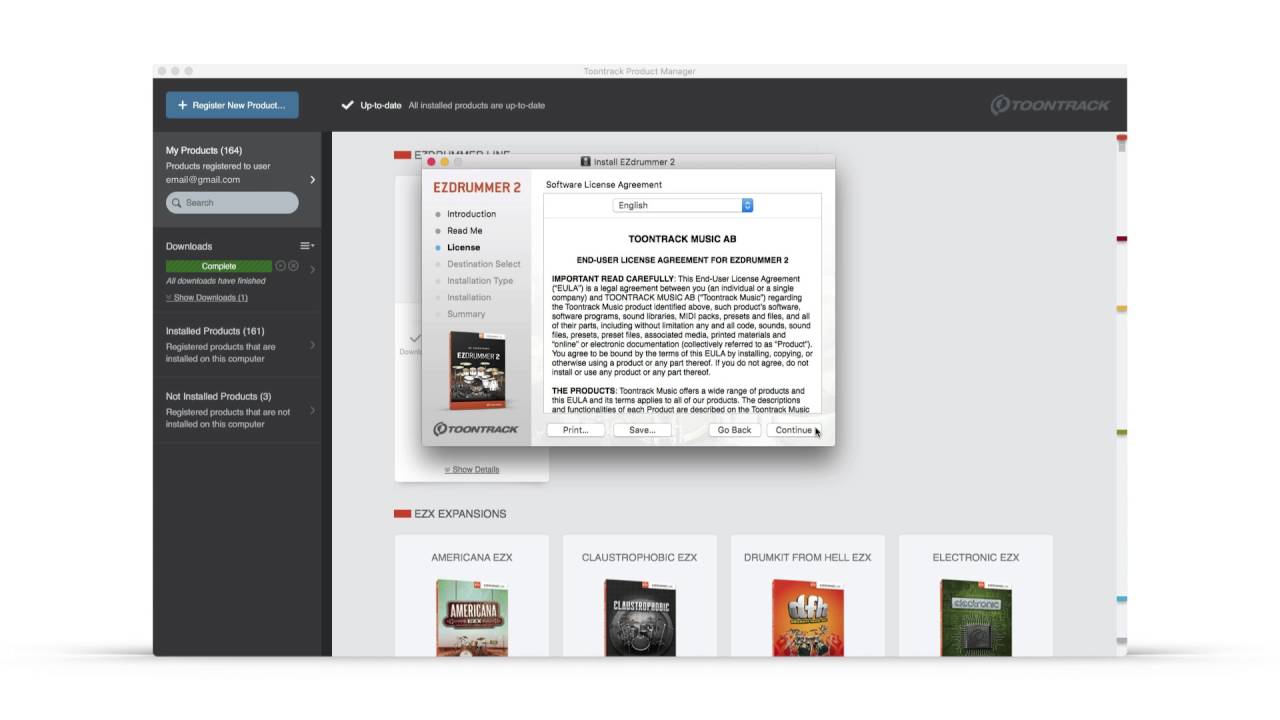Viewport: 1280px width, 720px height.
Task: Click Continue in the installer
Action: pos(794,430)
